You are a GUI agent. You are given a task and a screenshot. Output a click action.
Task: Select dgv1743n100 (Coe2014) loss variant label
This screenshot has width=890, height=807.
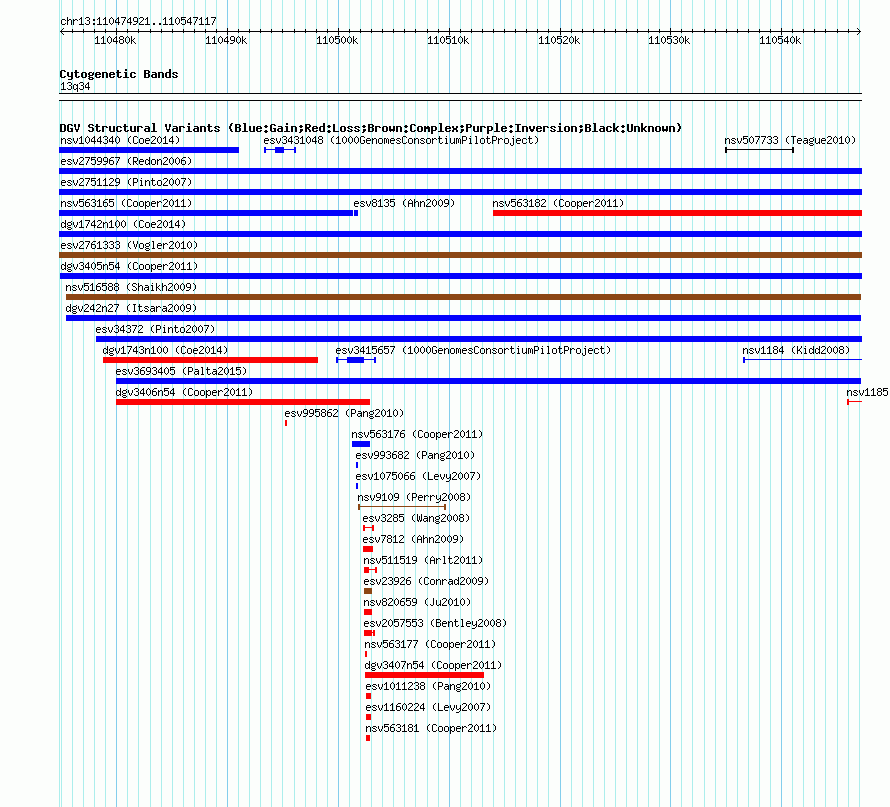165,350
